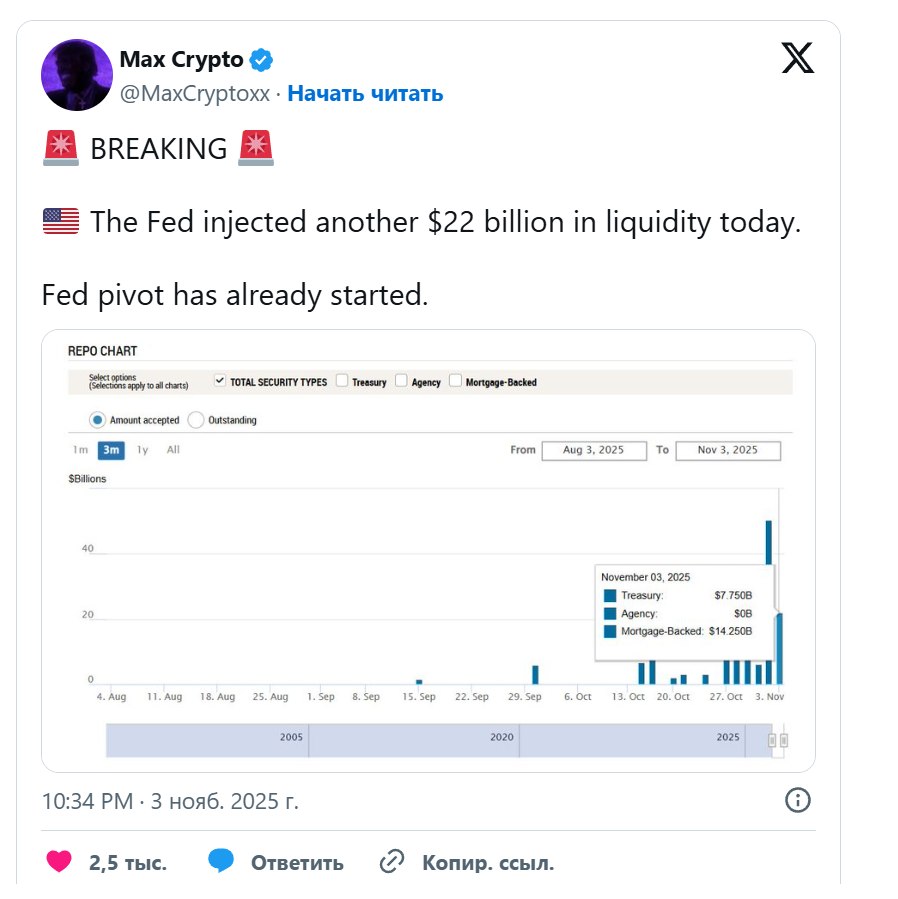The image size is (898, 899).
Task: Click the timeline range slider handle
Action: pos(778,740)
